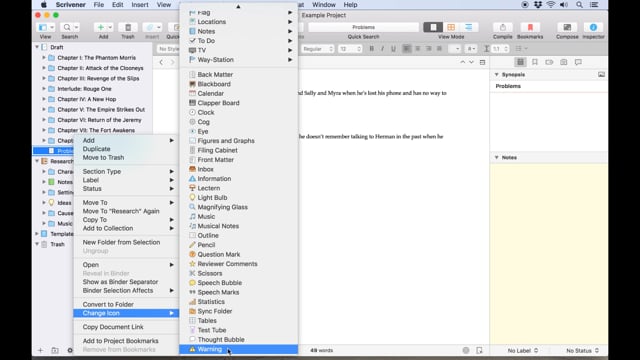The width and height of the screenshot is (640, 360).
Task: Pick Scissors from icon list
Action: click(x=238, y=273)
